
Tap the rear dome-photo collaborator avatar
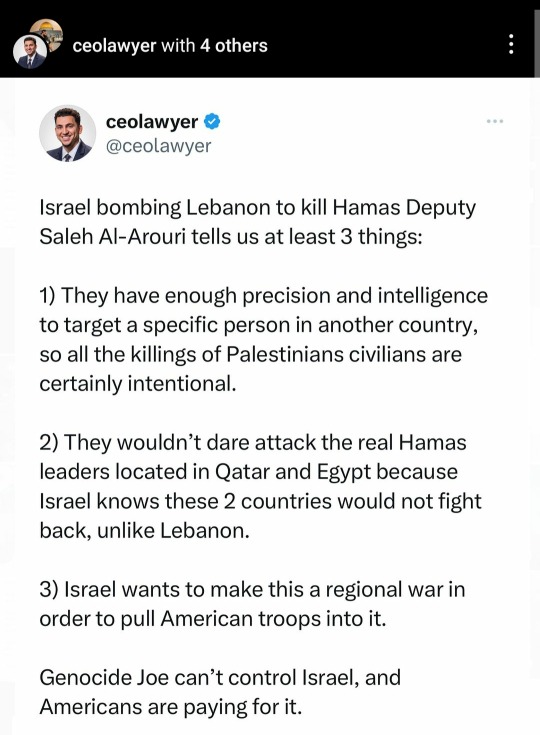click(x=48, y=32)
